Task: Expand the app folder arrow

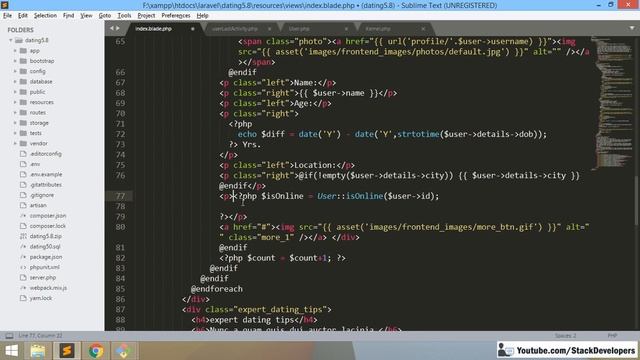Action: [15, 51]
